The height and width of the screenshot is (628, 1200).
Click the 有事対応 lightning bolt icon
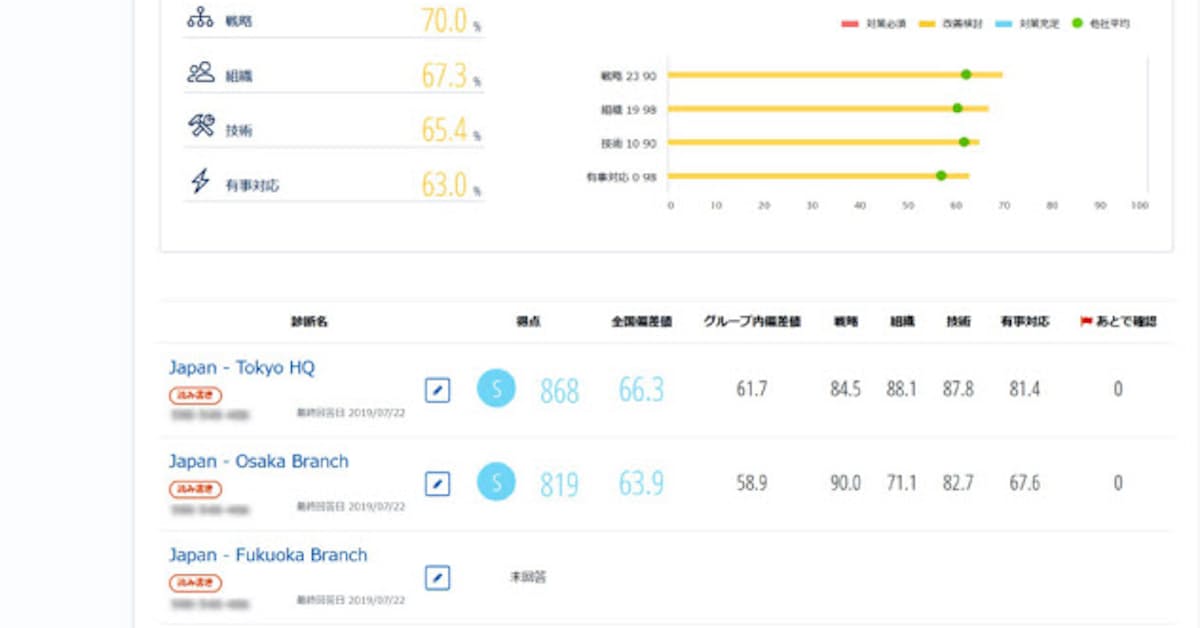pos(201,182)
